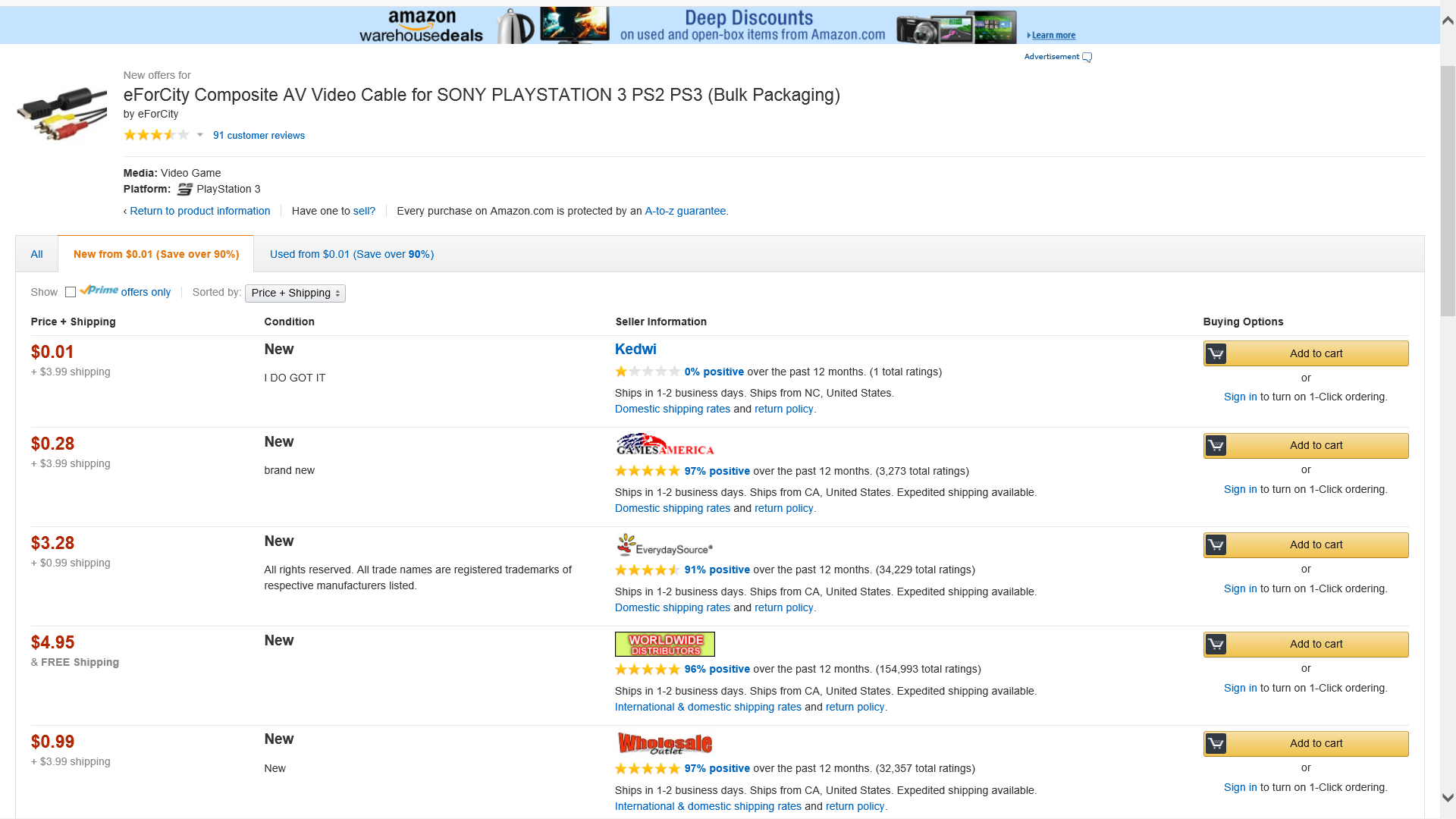Click the vertical scrollbar thumb

point(1448,190)
